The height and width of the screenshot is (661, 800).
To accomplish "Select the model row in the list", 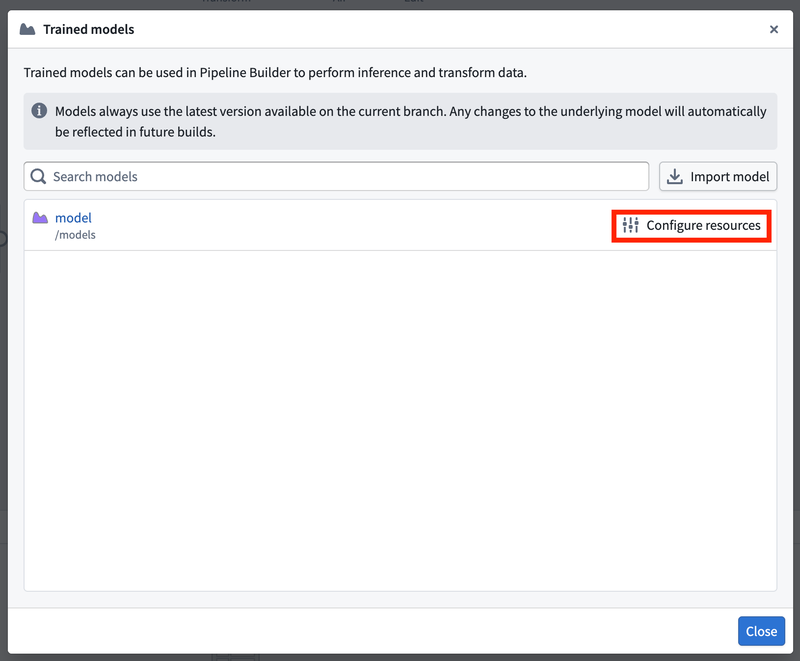I will (x=300, y=225).
